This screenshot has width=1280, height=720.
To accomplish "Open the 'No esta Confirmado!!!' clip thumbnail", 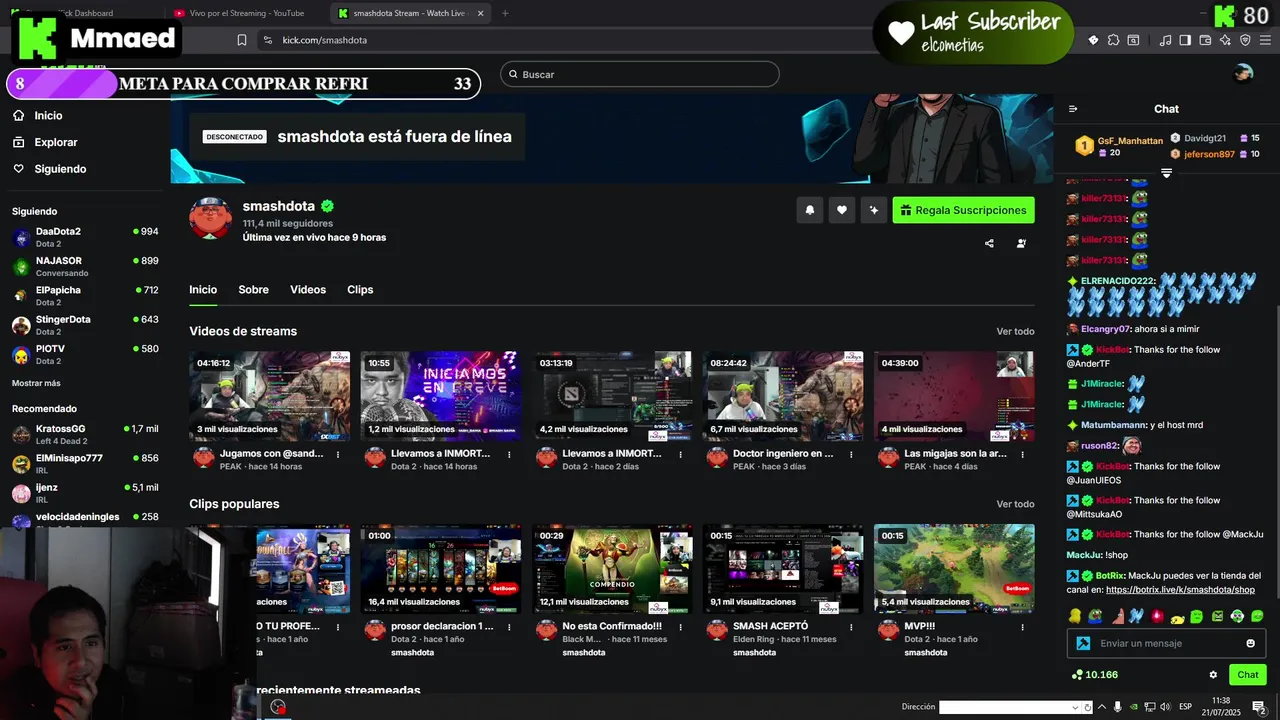I will pos(612,569).
